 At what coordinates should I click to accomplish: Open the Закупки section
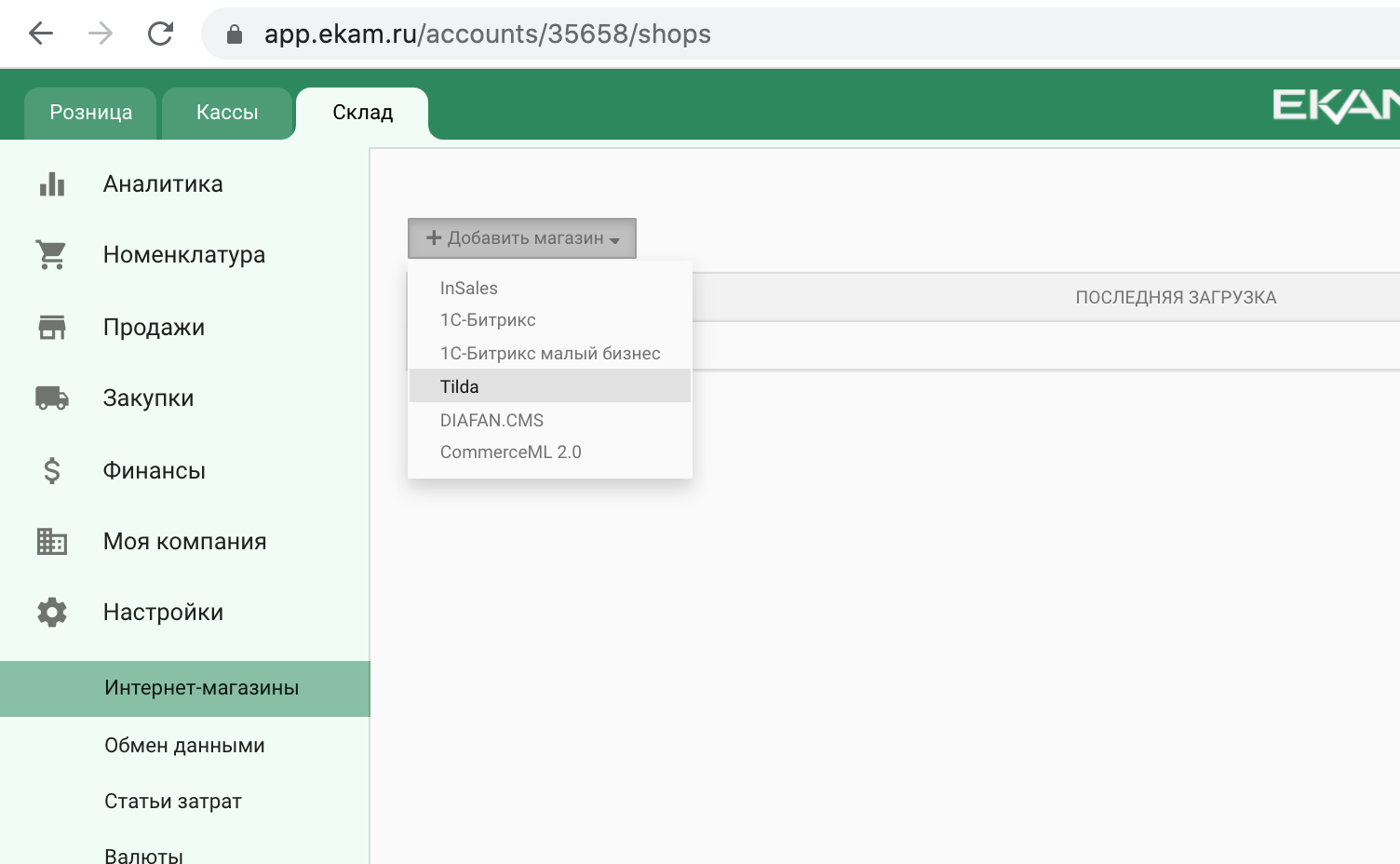click(x=148, y=398)
